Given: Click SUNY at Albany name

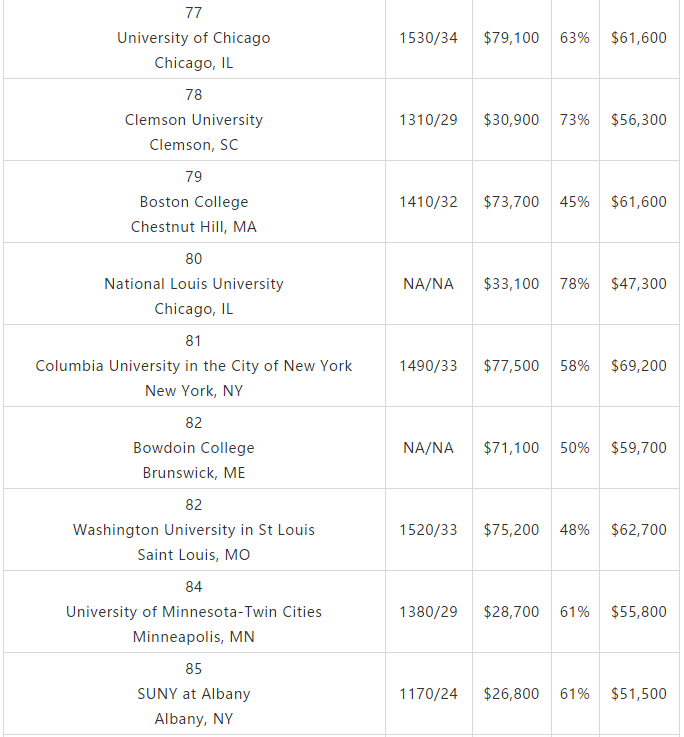Looking at the screenshot, I should tap(194, 694).
